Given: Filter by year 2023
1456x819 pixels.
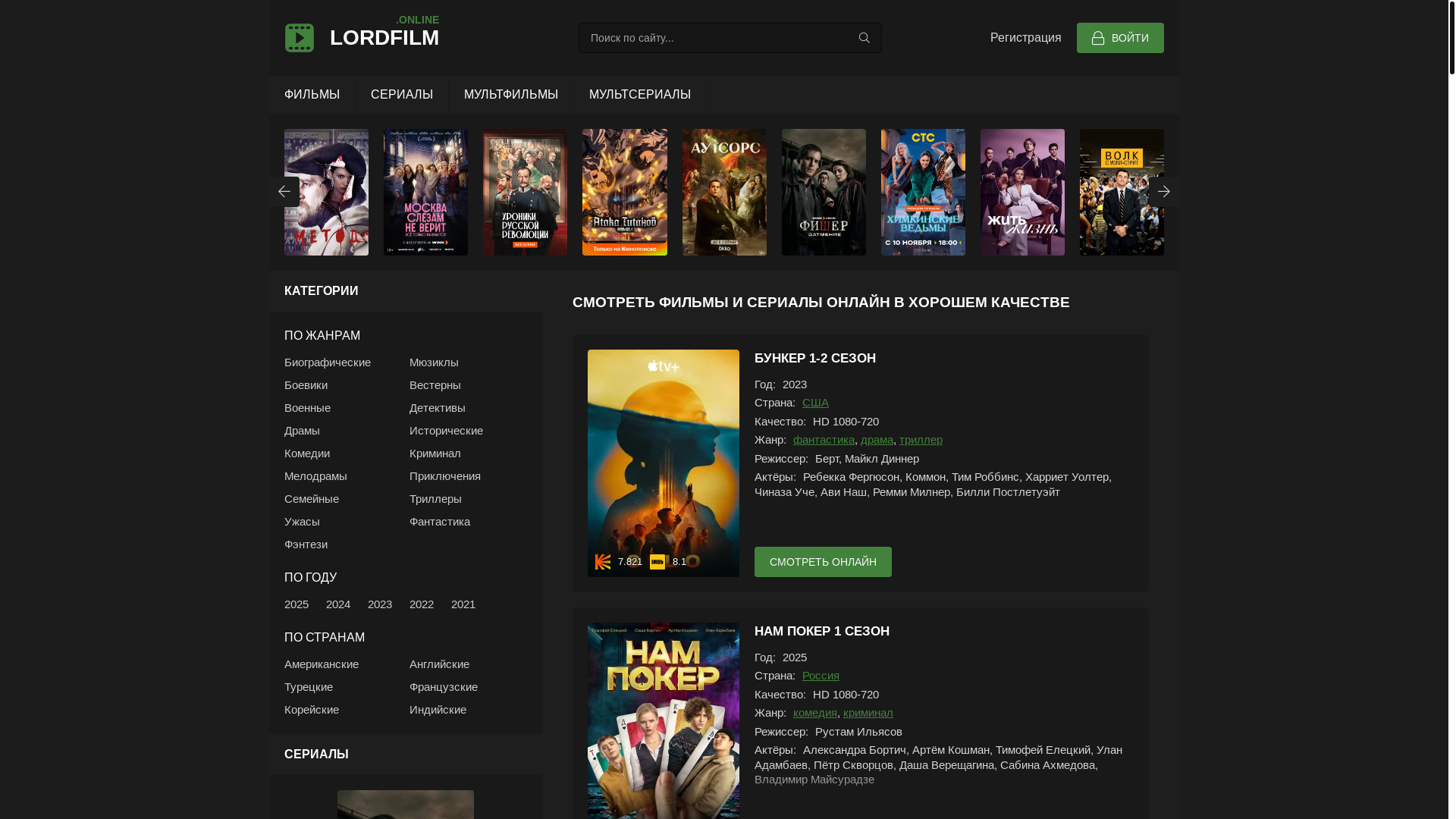Looking at the screenshot, I should (380, 604).
